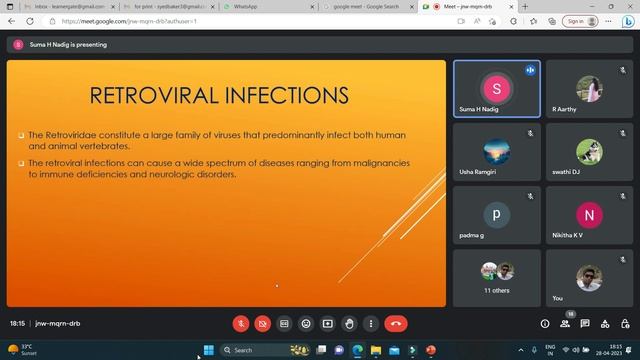Select Nikitha K V participant tile
Screen dimensions: 640x360
[x=589, y=215]
